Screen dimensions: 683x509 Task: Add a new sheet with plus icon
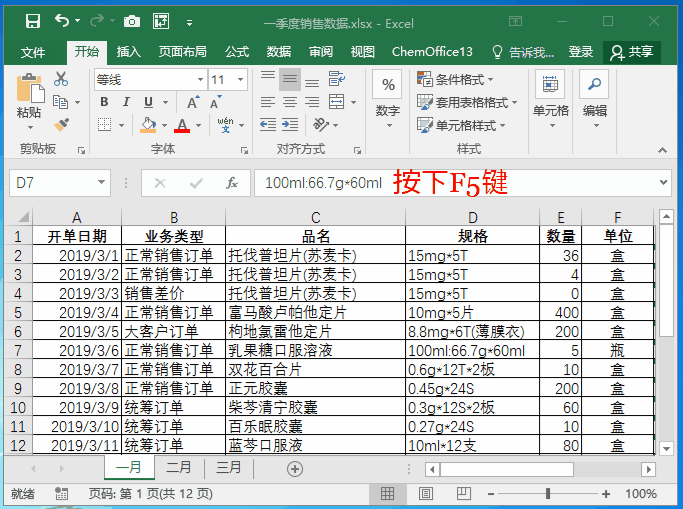[x=295, y=469]
